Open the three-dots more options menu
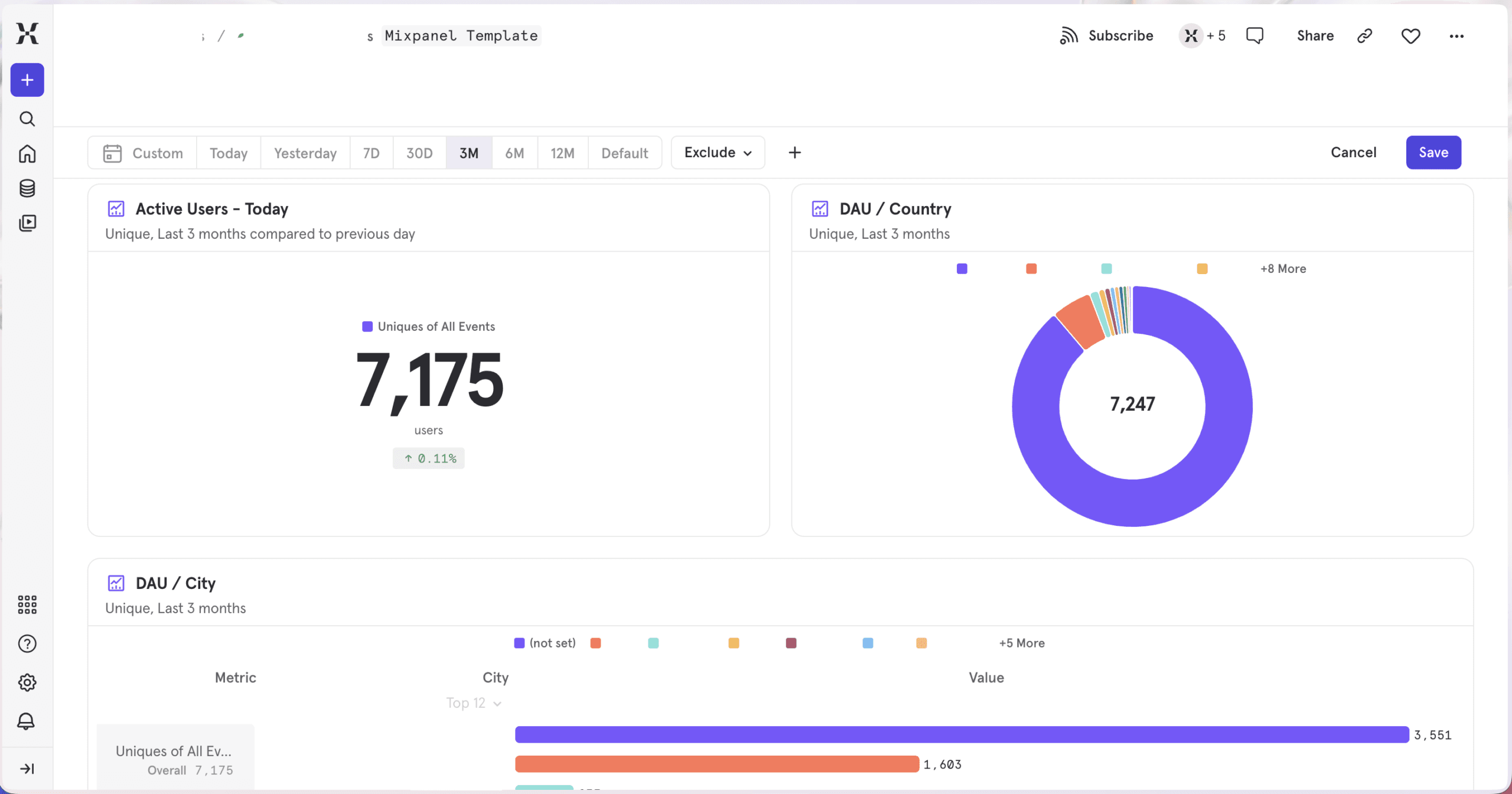Screen dimensions: 1512x794 pyautogui.click(x=1456, y=36)
